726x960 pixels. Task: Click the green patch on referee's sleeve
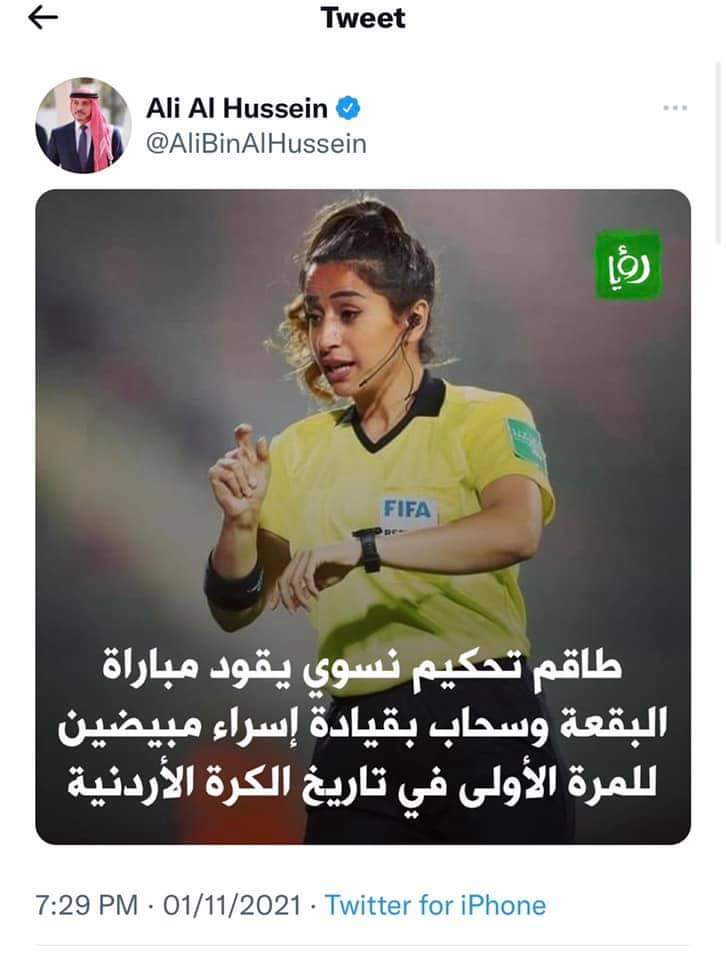point(526,443)
